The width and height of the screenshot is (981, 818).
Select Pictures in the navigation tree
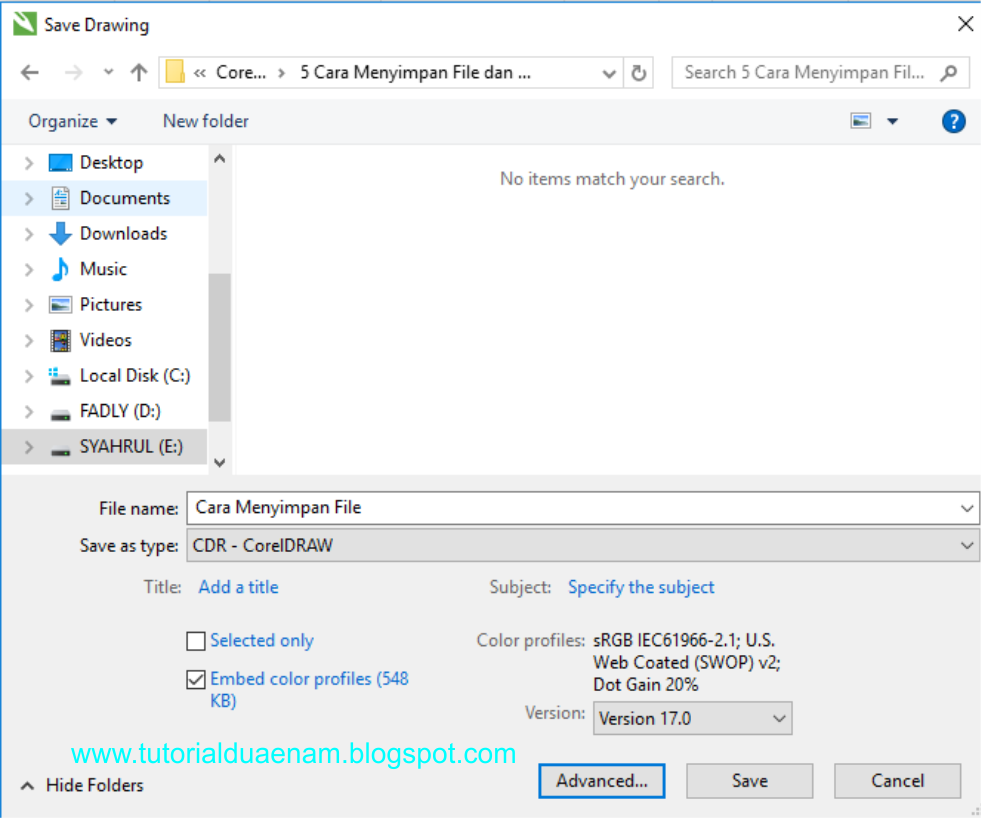[111, 305]
